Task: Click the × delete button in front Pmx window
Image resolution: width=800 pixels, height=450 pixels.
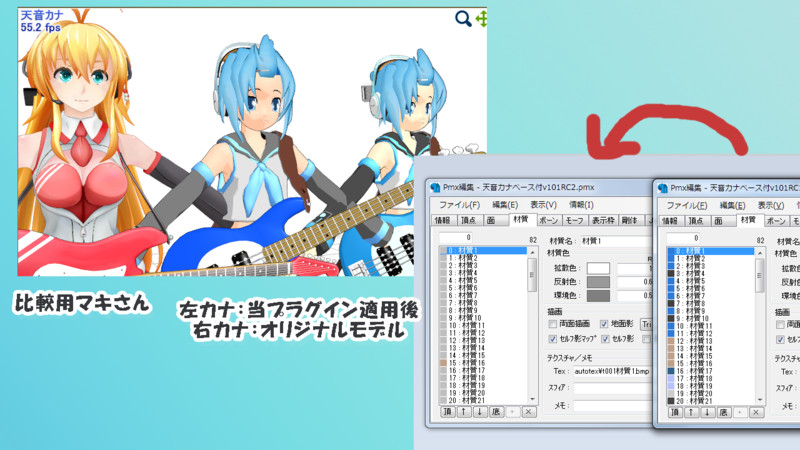Action: [756, 412]
